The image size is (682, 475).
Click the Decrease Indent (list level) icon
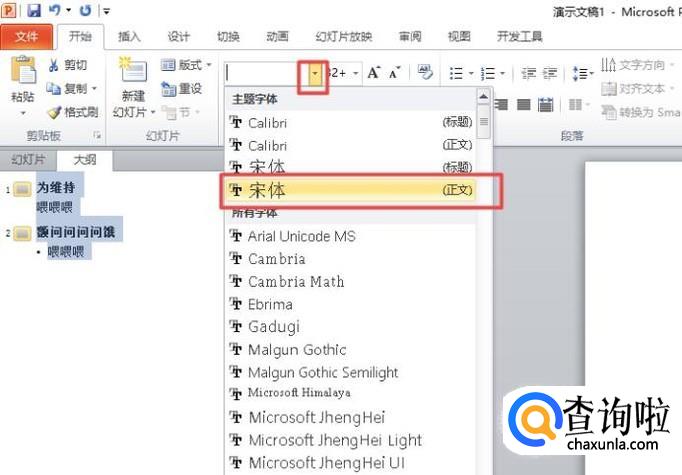[x=528, y=73]
